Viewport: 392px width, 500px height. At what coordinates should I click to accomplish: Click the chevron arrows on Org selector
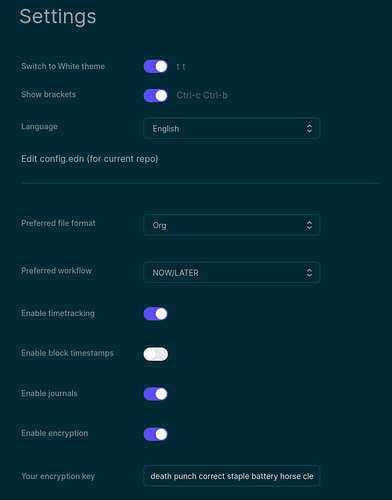pos(309,225)
